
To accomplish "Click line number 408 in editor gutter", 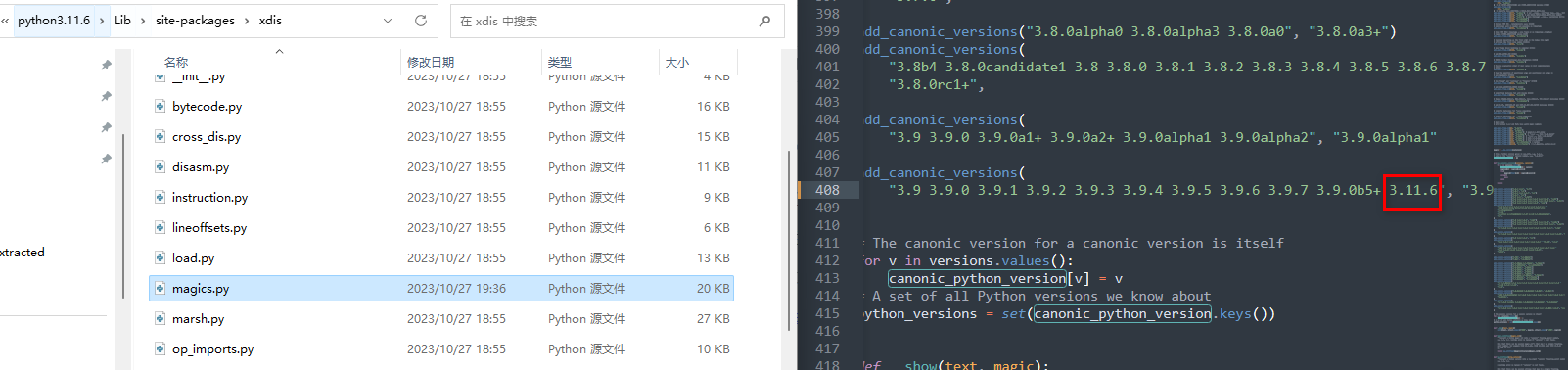I will point(827,190).
